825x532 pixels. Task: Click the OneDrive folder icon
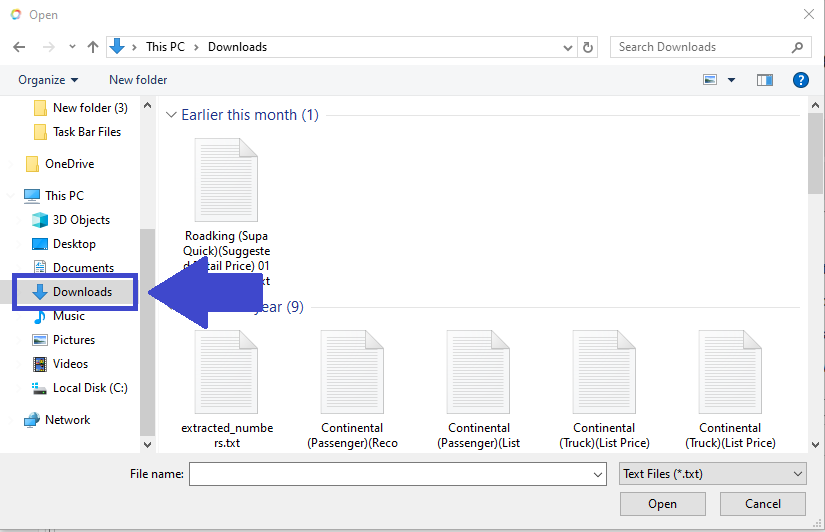(x=32, y=164)
